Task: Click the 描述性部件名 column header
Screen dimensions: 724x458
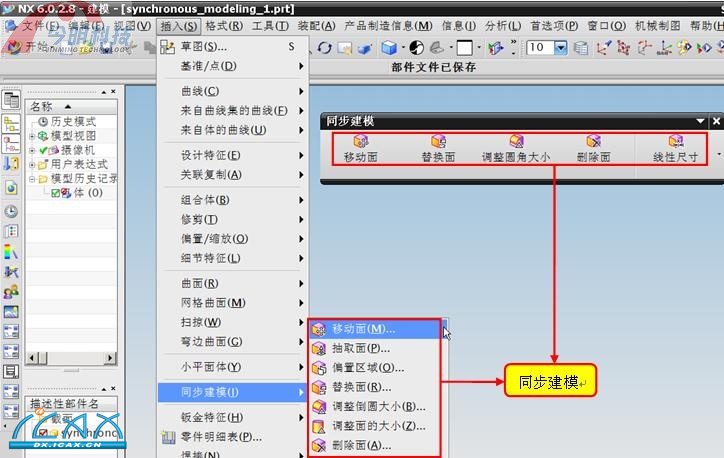Action: [71, 404]
